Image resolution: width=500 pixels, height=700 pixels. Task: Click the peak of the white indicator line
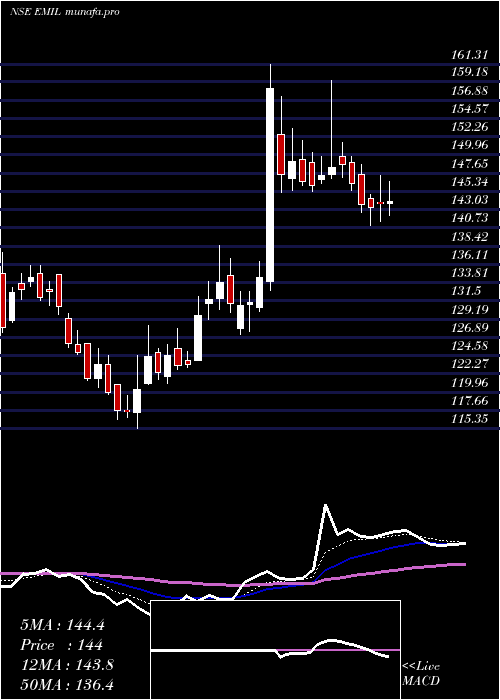[325, 505]
